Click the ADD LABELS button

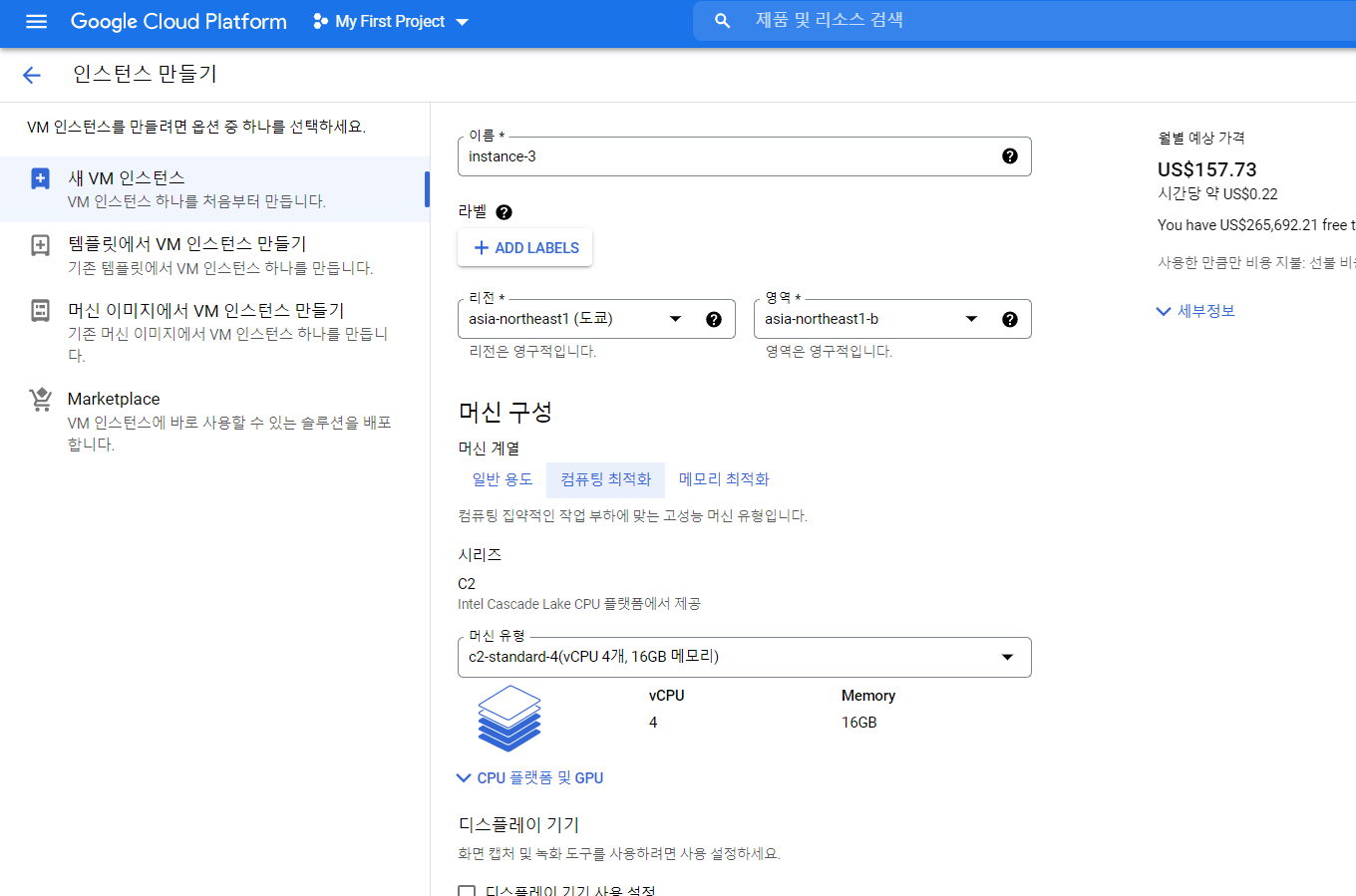(525, 248)
